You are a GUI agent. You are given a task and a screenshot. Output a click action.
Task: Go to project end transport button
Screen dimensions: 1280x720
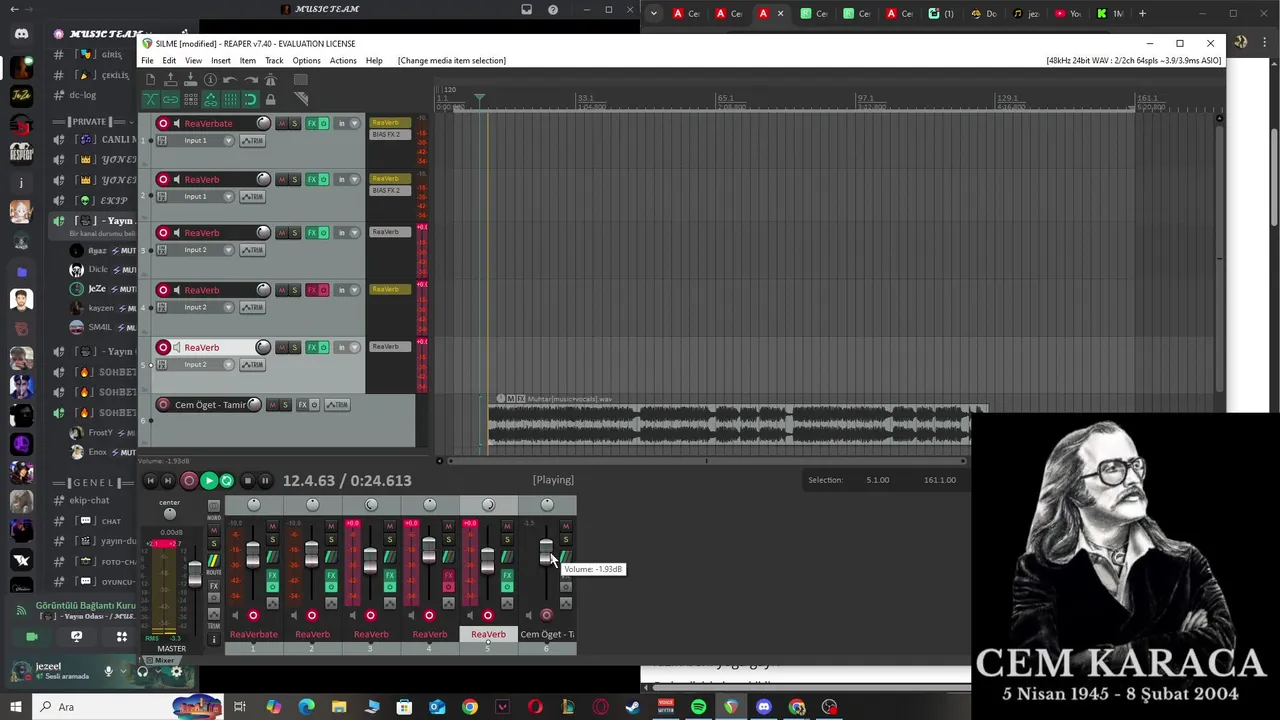click(x=170, y=481)
